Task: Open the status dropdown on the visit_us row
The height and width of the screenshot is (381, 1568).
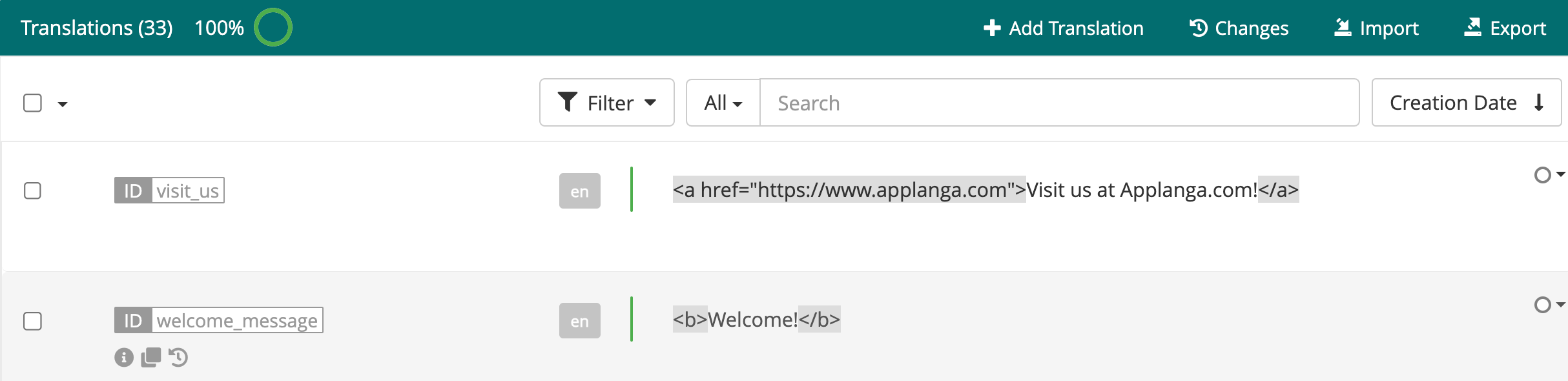Action: tap(1549, 175)
